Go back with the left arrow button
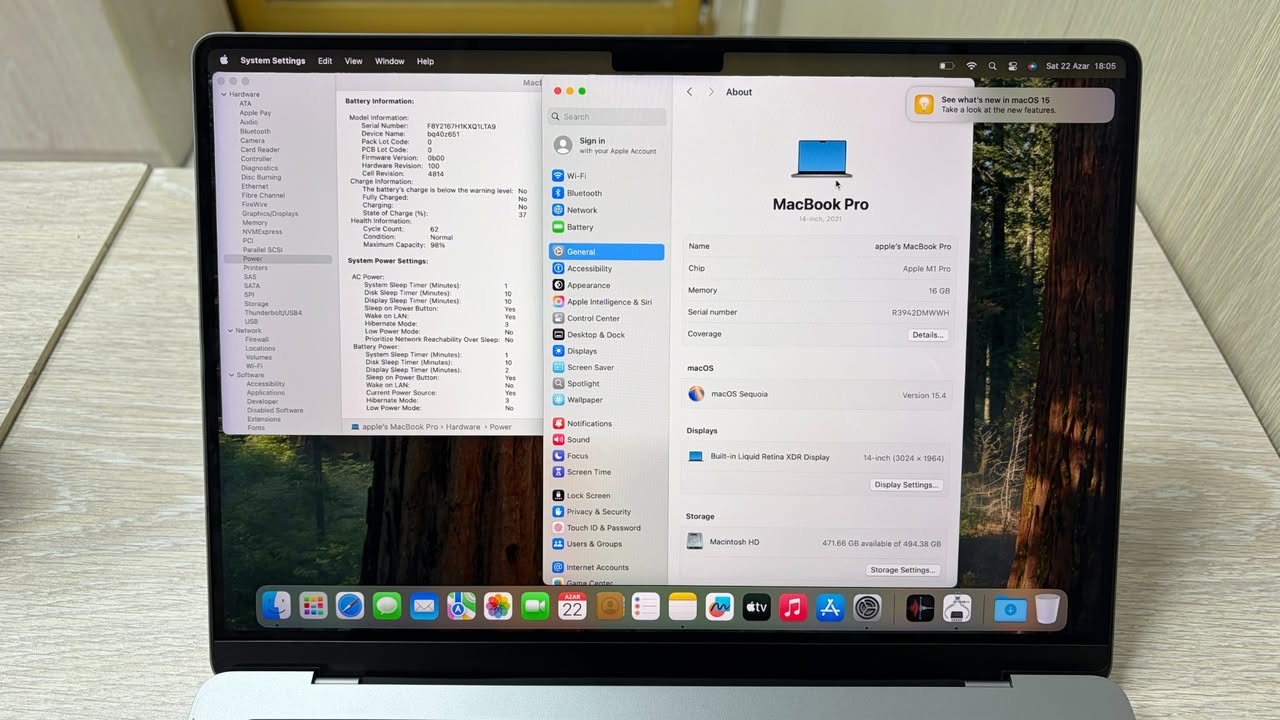This screenshot has width=1280, height=720. point(689,92)
